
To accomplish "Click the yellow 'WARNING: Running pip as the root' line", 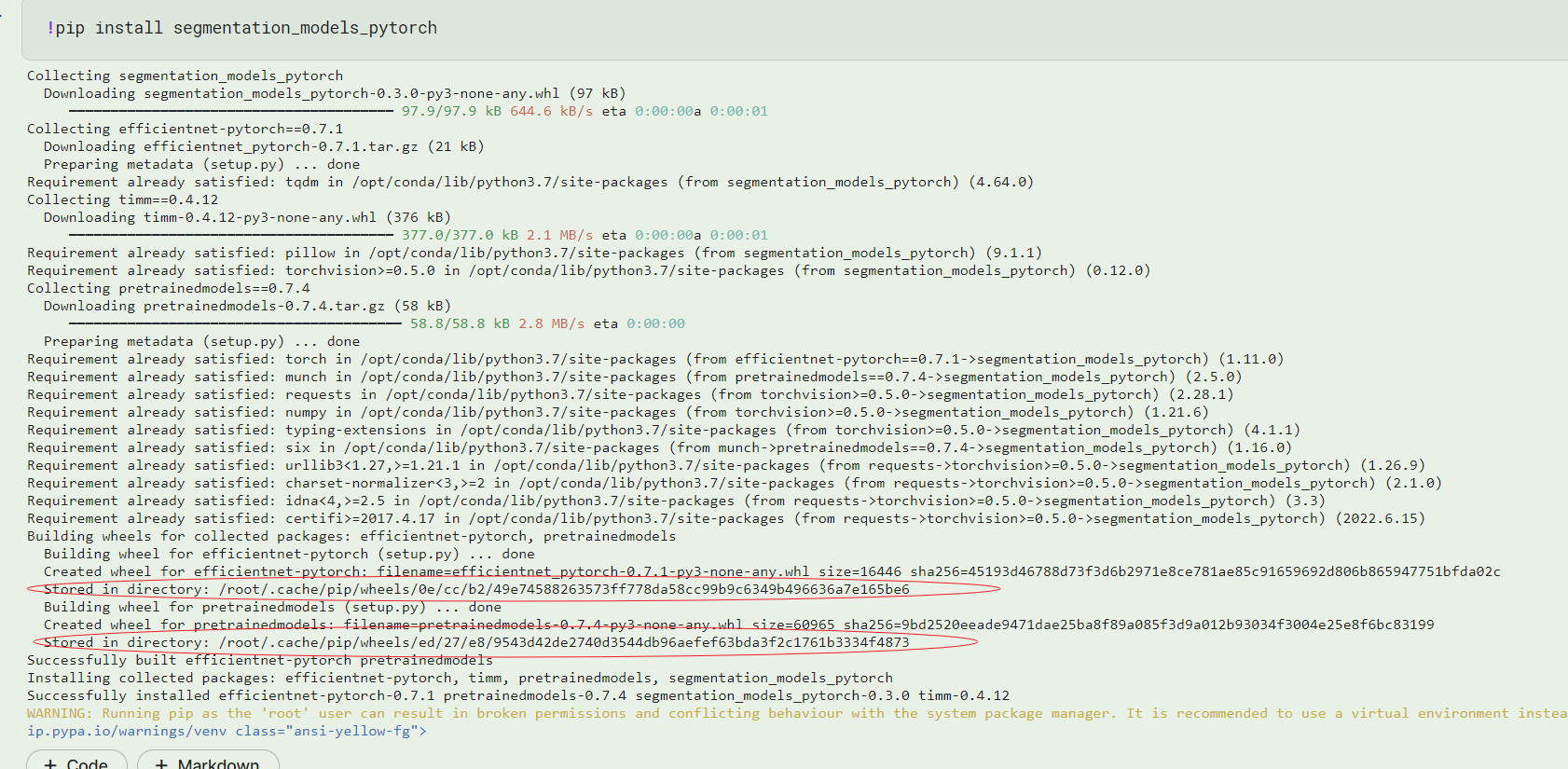I will pos(797,713).
